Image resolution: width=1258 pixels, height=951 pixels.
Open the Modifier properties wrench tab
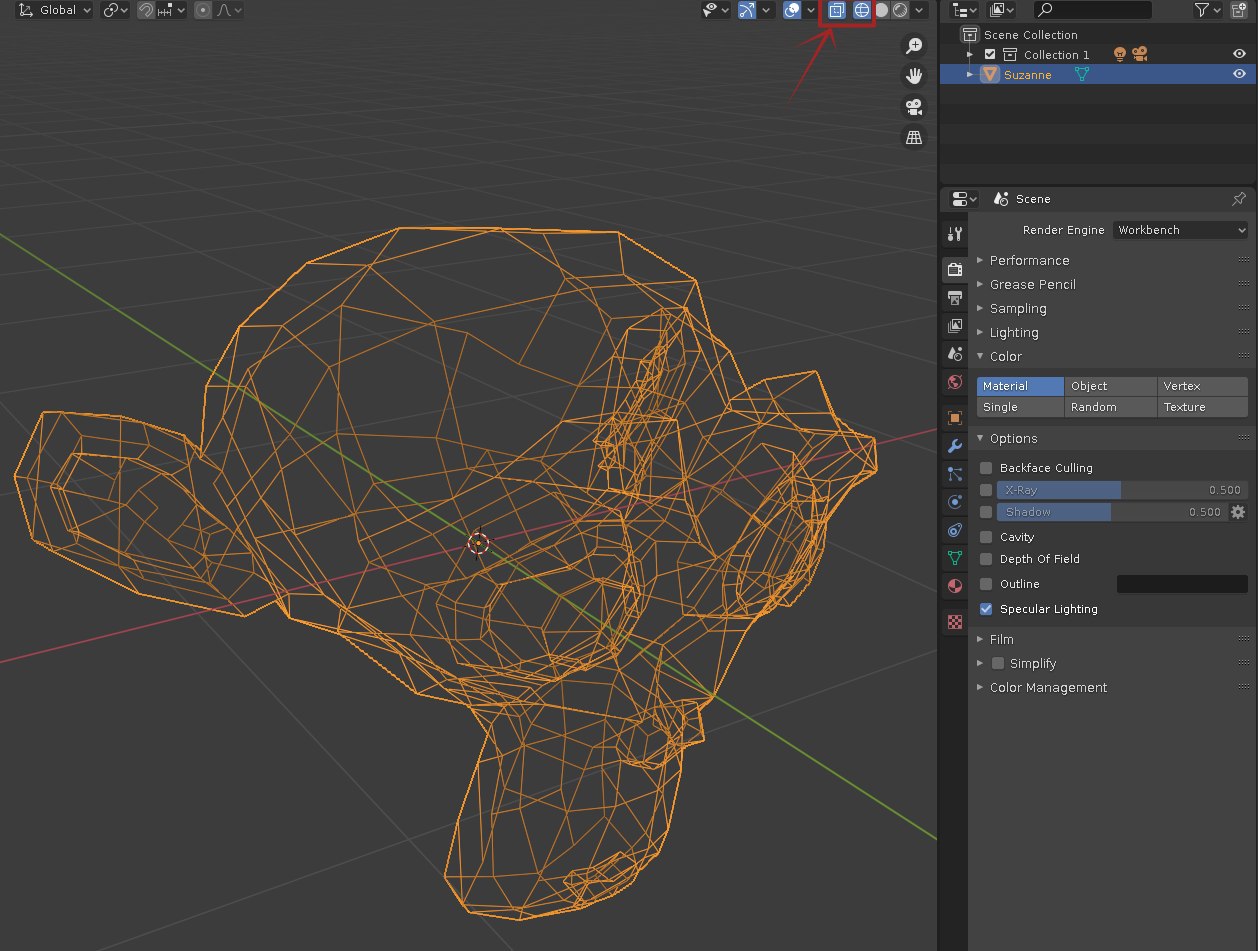point(955,445)
